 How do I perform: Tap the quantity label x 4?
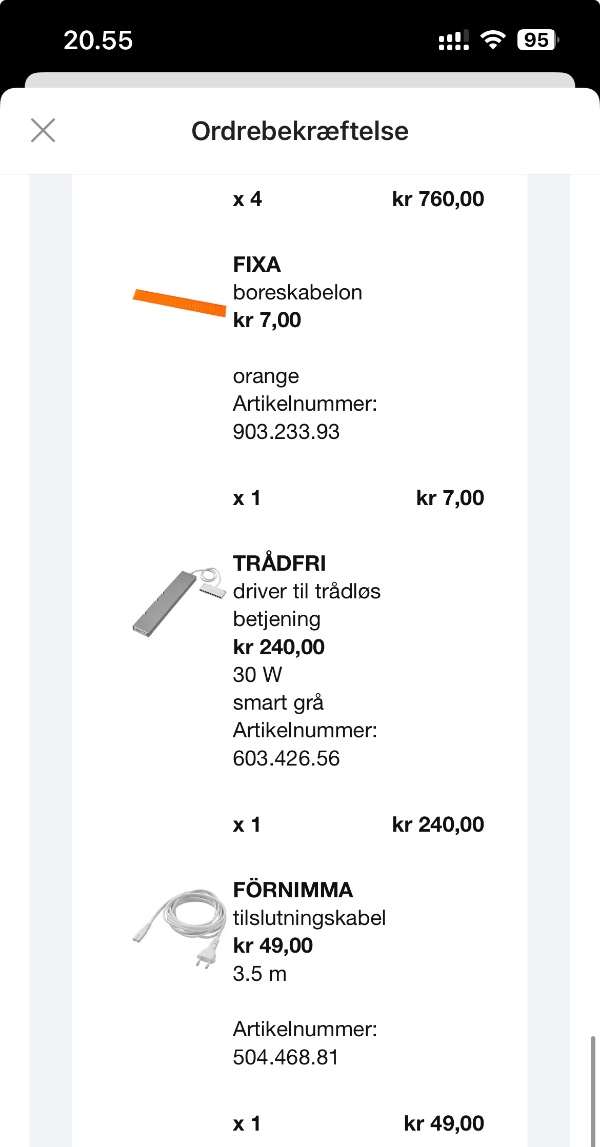246,199
